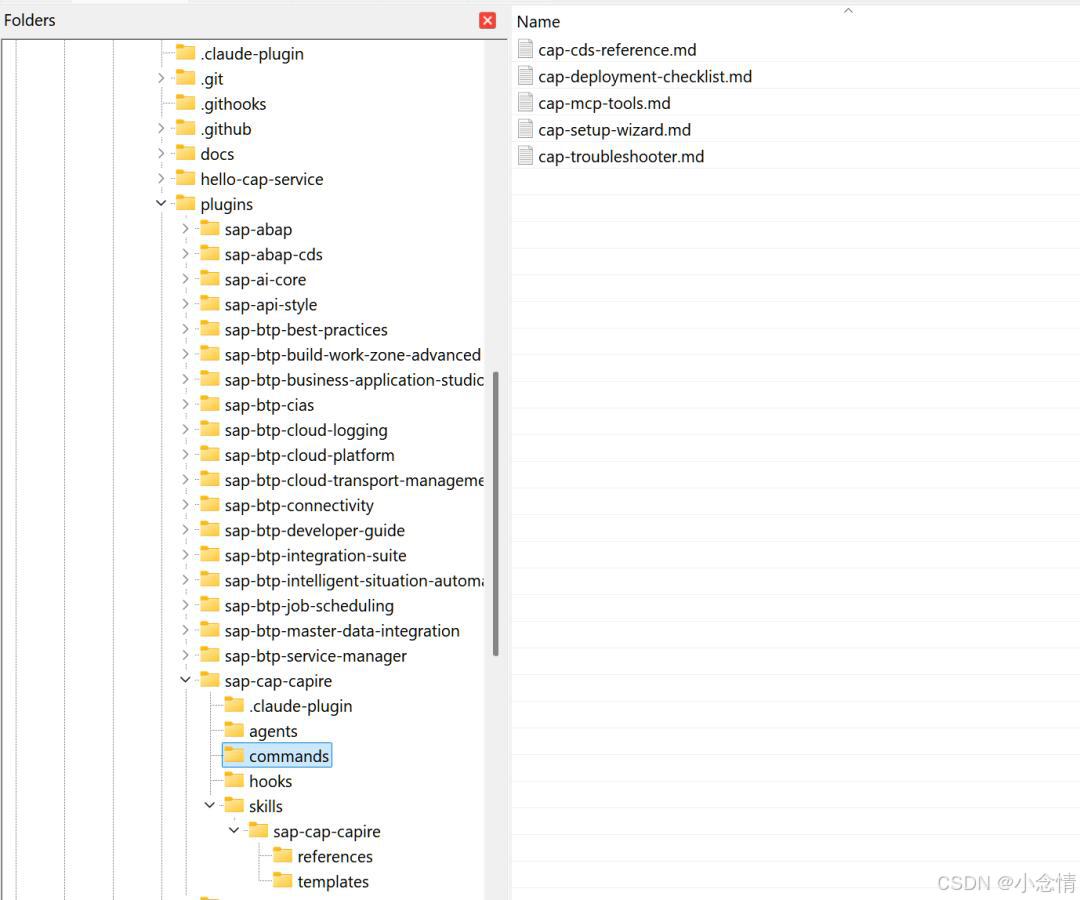Viewport: 1080px width, 900px height.
Task: Collapse nested sap-cap-capire under skills
Action: click(x=234, y=830)
